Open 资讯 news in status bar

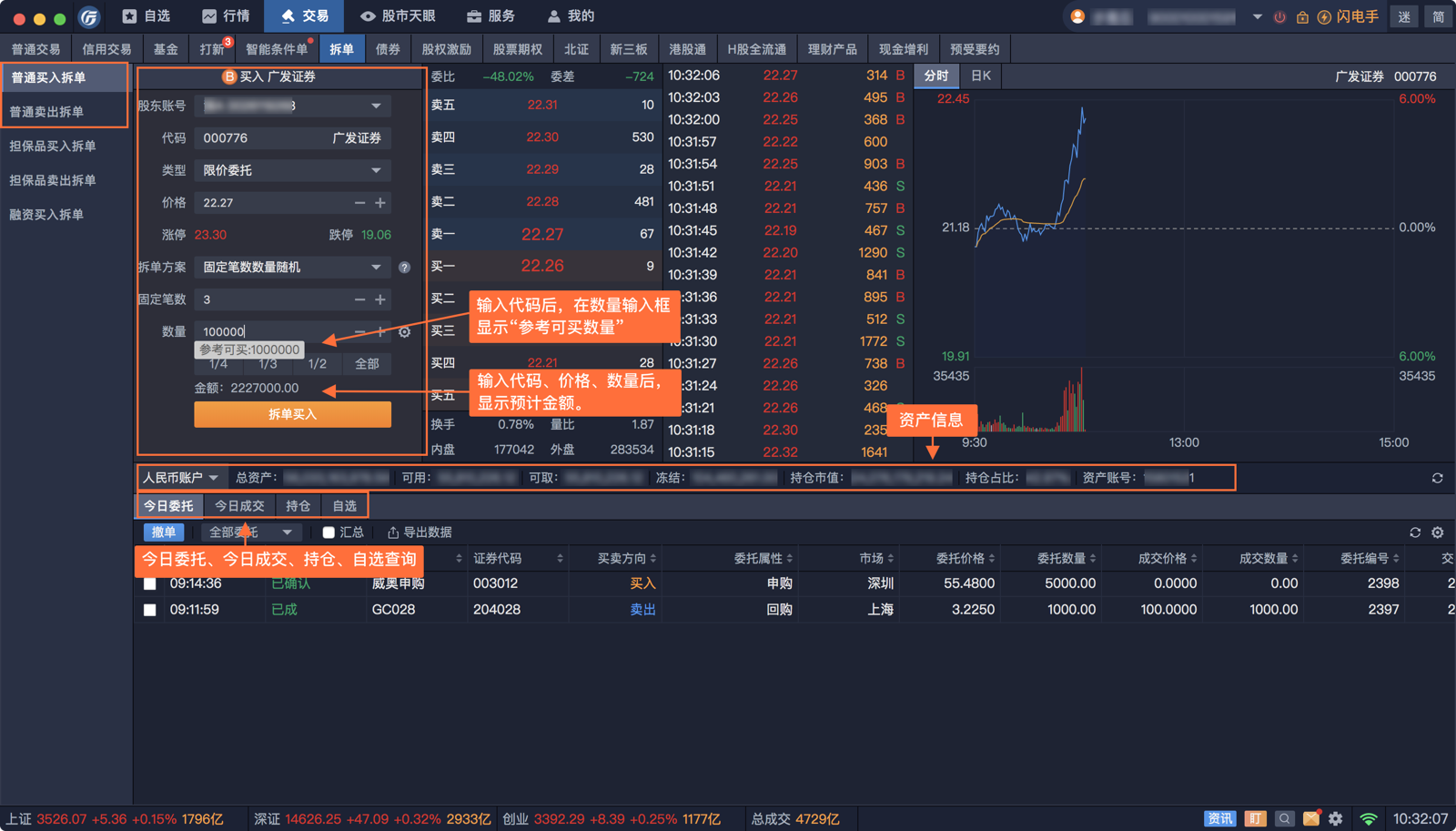pos(1220,818)
